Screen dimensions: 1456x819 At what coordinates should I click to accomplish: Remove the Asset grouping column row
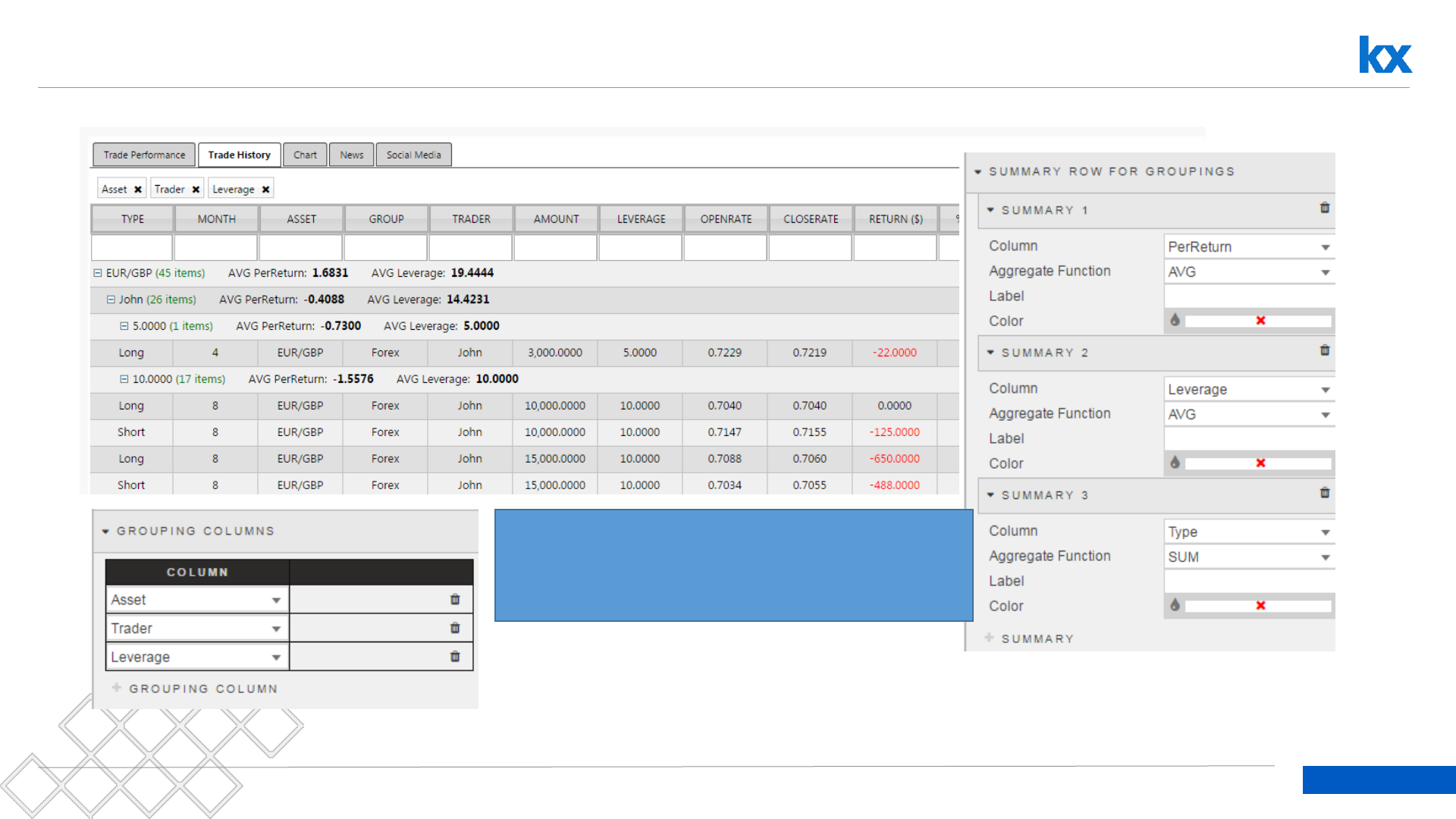click(x=455, y=599)
